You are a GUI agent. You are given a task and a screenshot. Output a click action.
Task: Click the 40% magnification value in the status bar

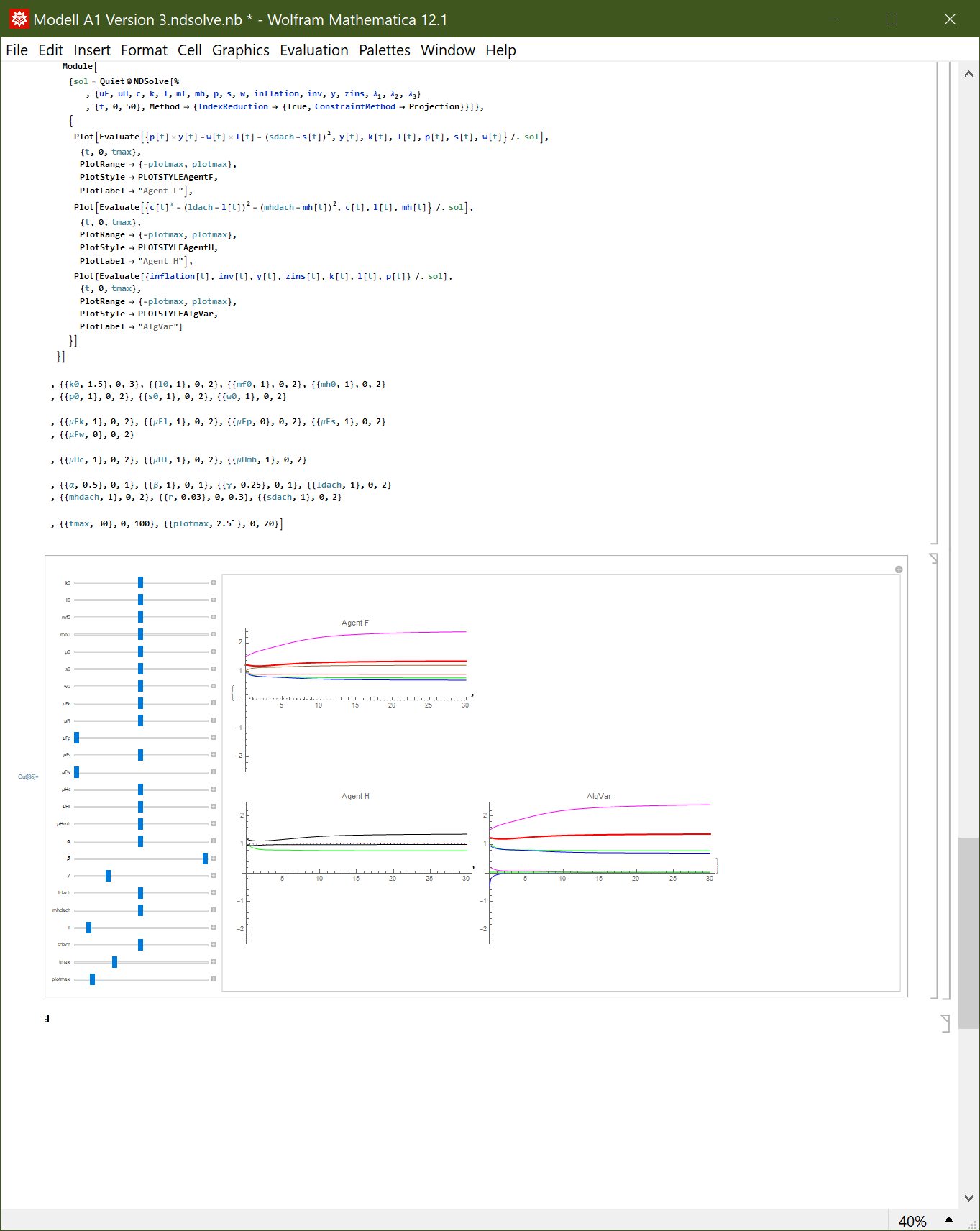coord(912,1221)
